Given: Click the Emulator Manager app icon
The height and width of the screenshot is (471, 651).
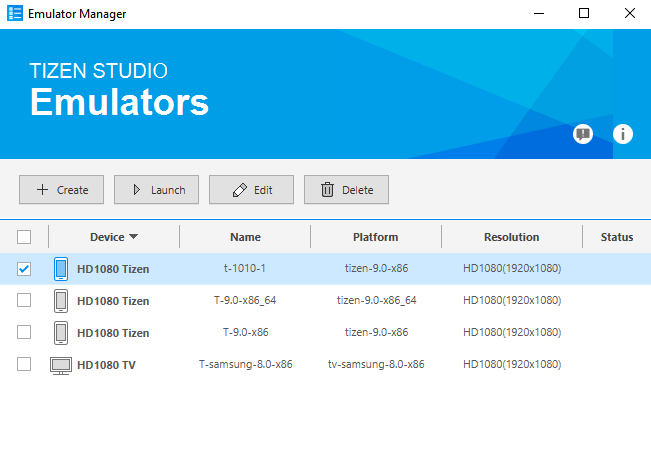Looking at the screenshot, I should [x=16, y=14].
